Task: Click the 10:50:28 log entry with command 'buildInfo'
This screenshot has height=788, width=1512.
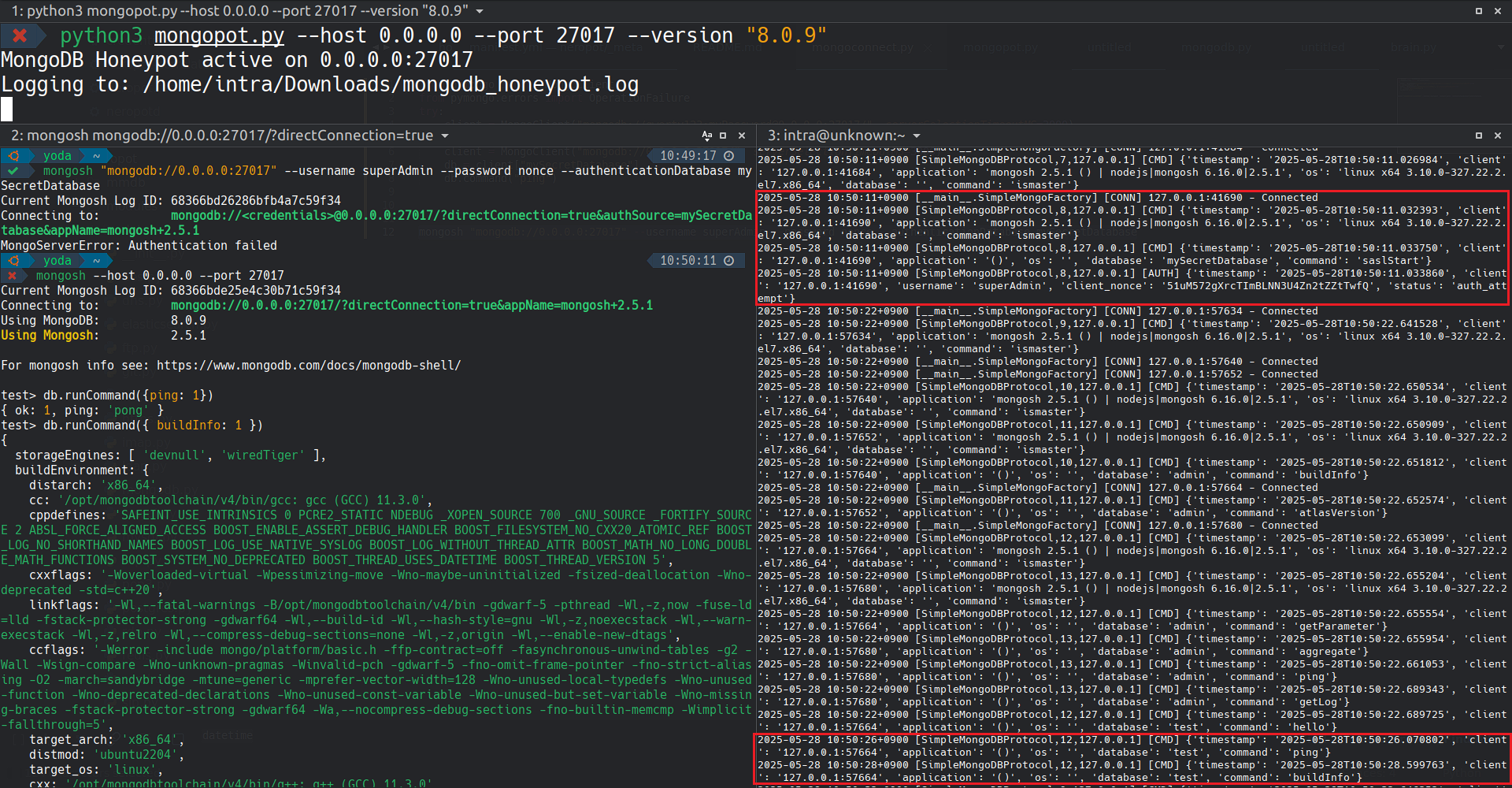Action: [x=1132, y=771]
